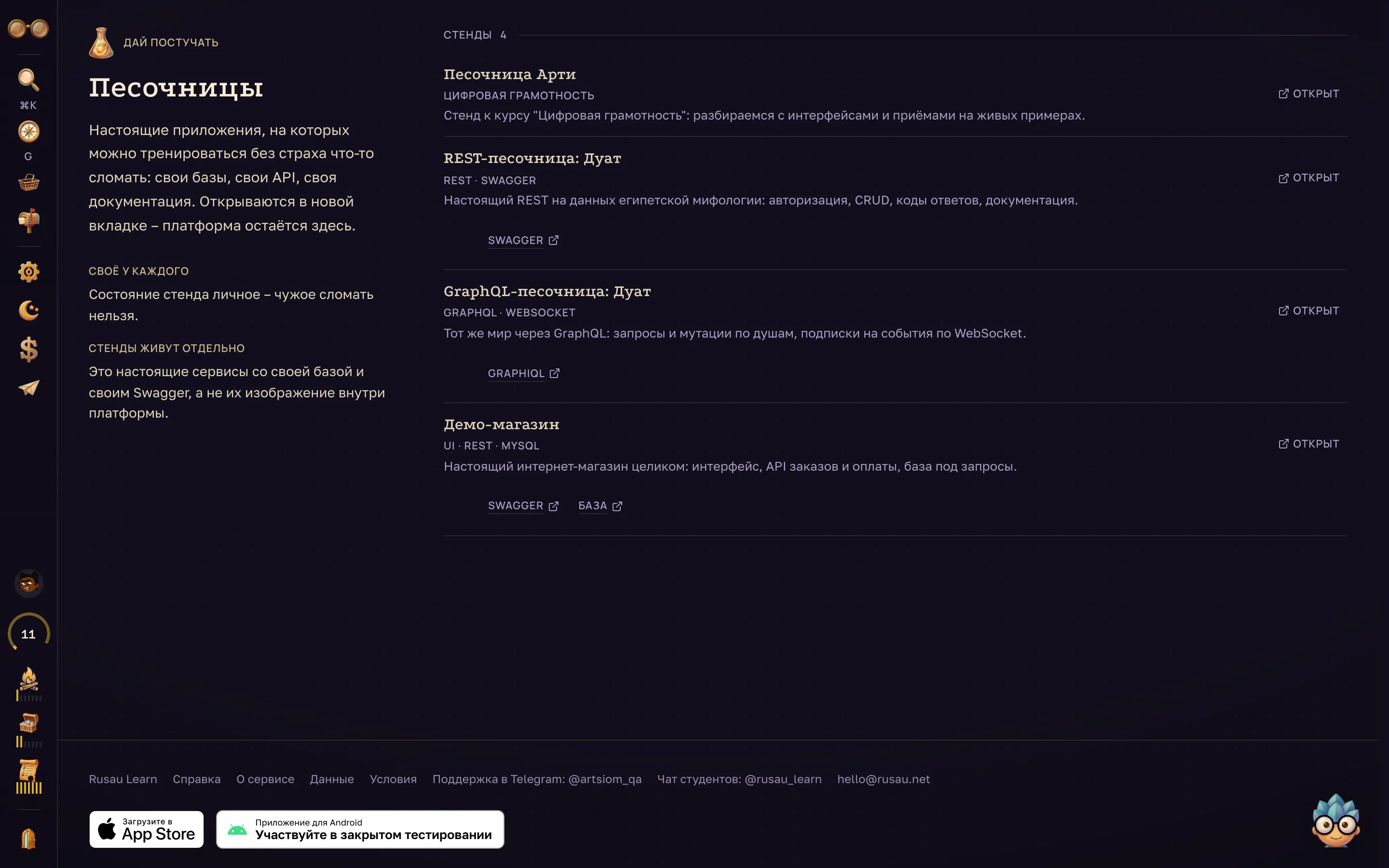The height and width of the screenshot is (868, 1389).
Task: Click the Демо-магазин title
Action: (501, 425)
